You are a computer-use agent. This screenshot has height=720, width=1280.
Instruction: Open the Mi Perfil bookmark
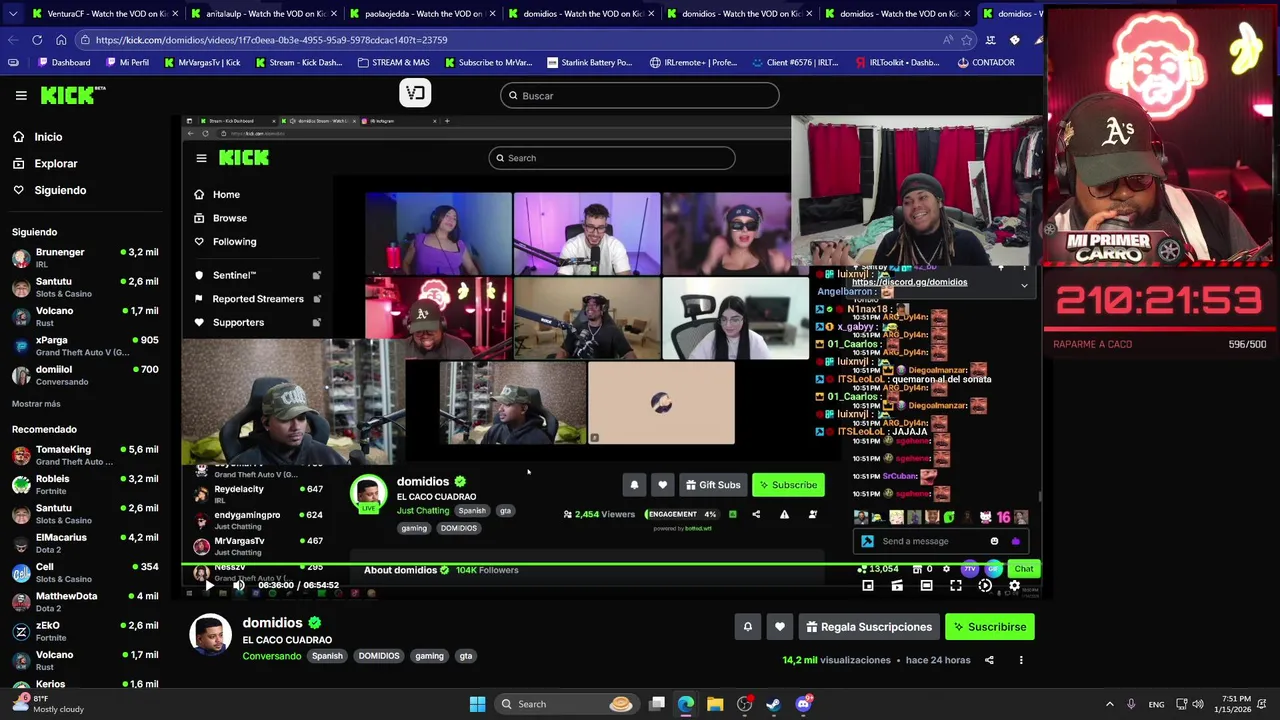click(126, 62)
